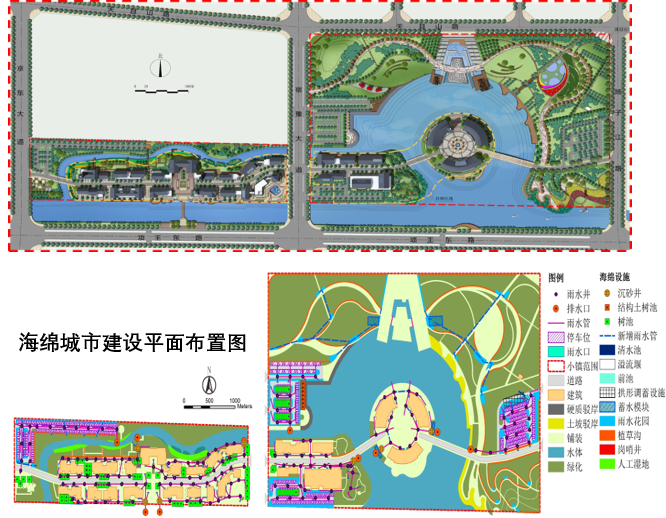The image size is (666, 518).
Task: Click the 图例 legend heading
Action: [x=558, y=277]
